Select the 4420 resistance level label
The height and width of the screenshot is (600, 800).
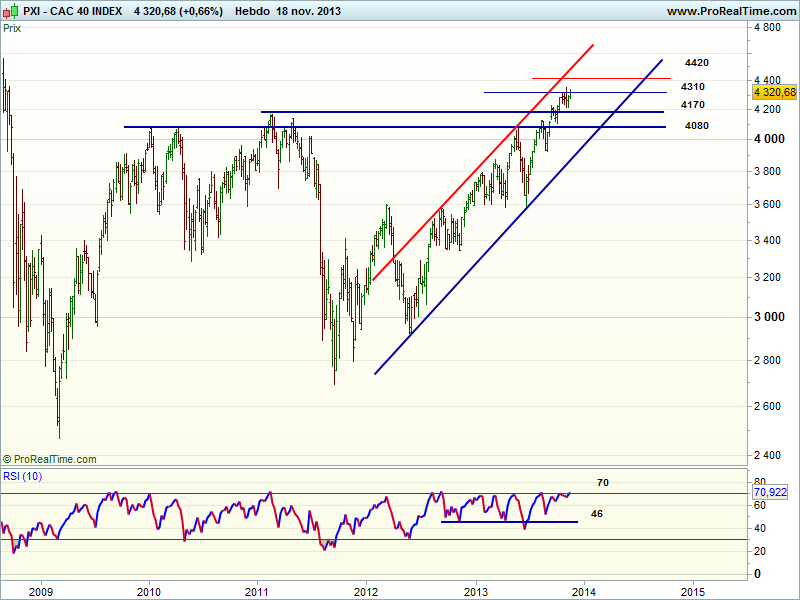click(697, 63)
